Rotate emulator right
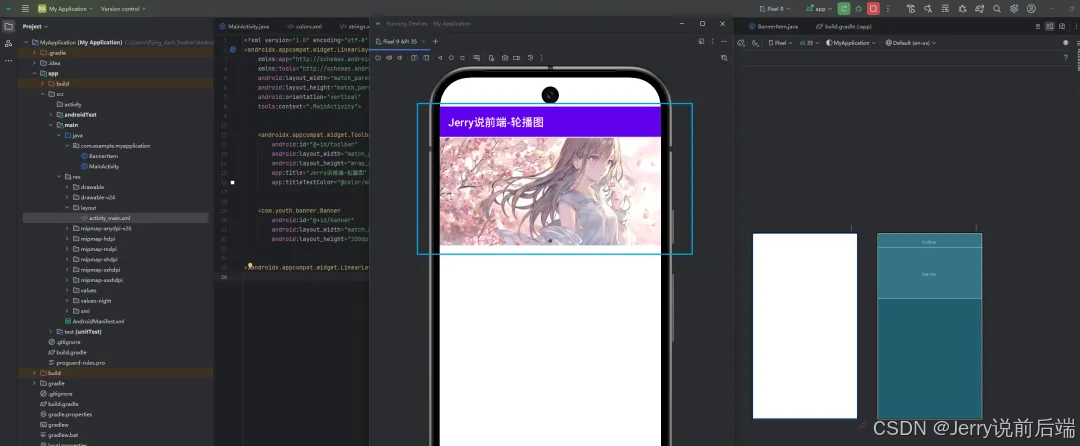Screen dimensions: 1080x446 pos(426,58)
